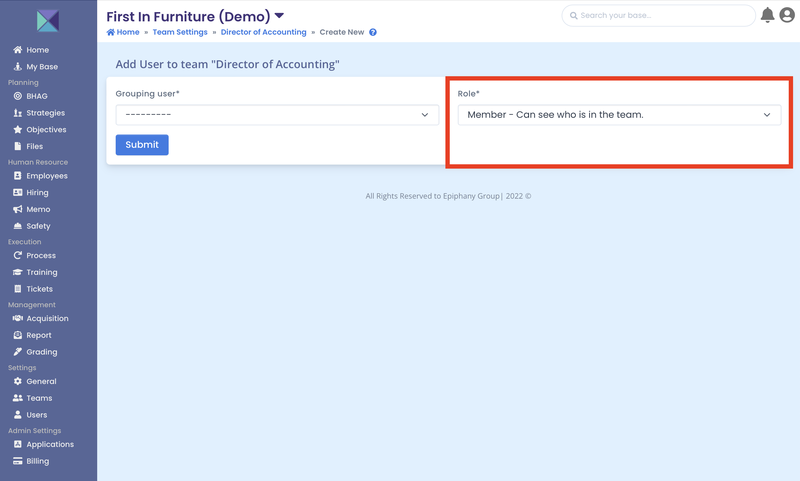Viewport: 800px width, 481px height.
Task: Open notifications bell icon
Action: [767, 15]
